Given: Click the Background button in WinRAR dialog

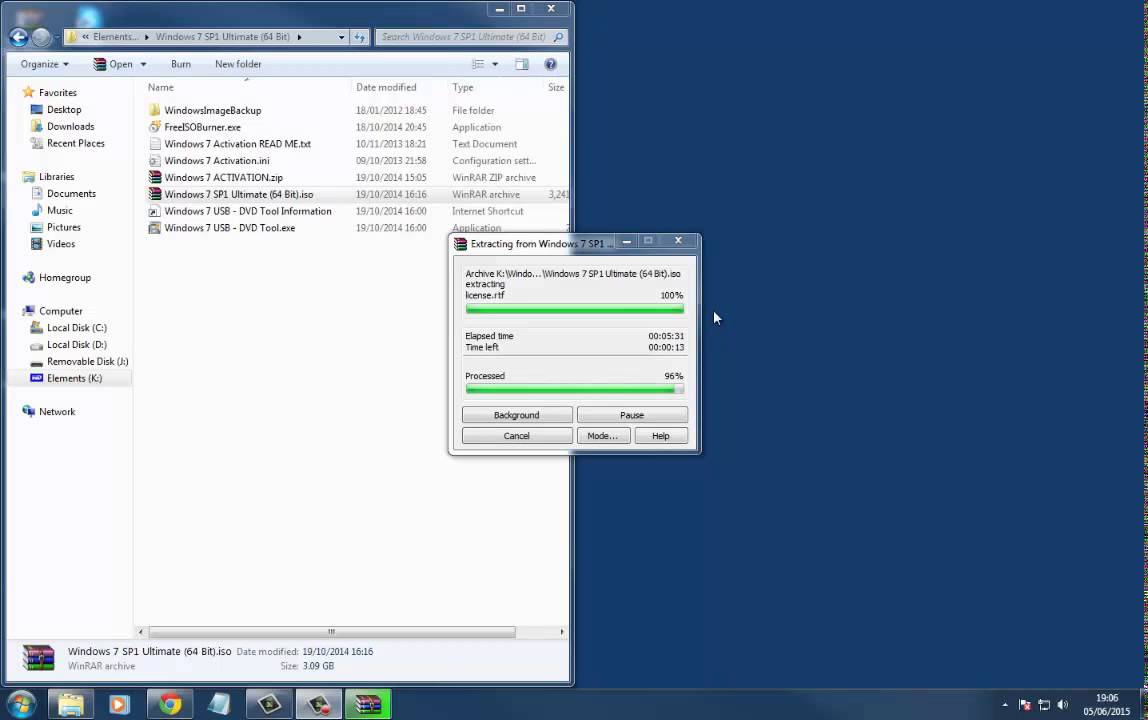Looking at the screenshot, I should point(517,415).
